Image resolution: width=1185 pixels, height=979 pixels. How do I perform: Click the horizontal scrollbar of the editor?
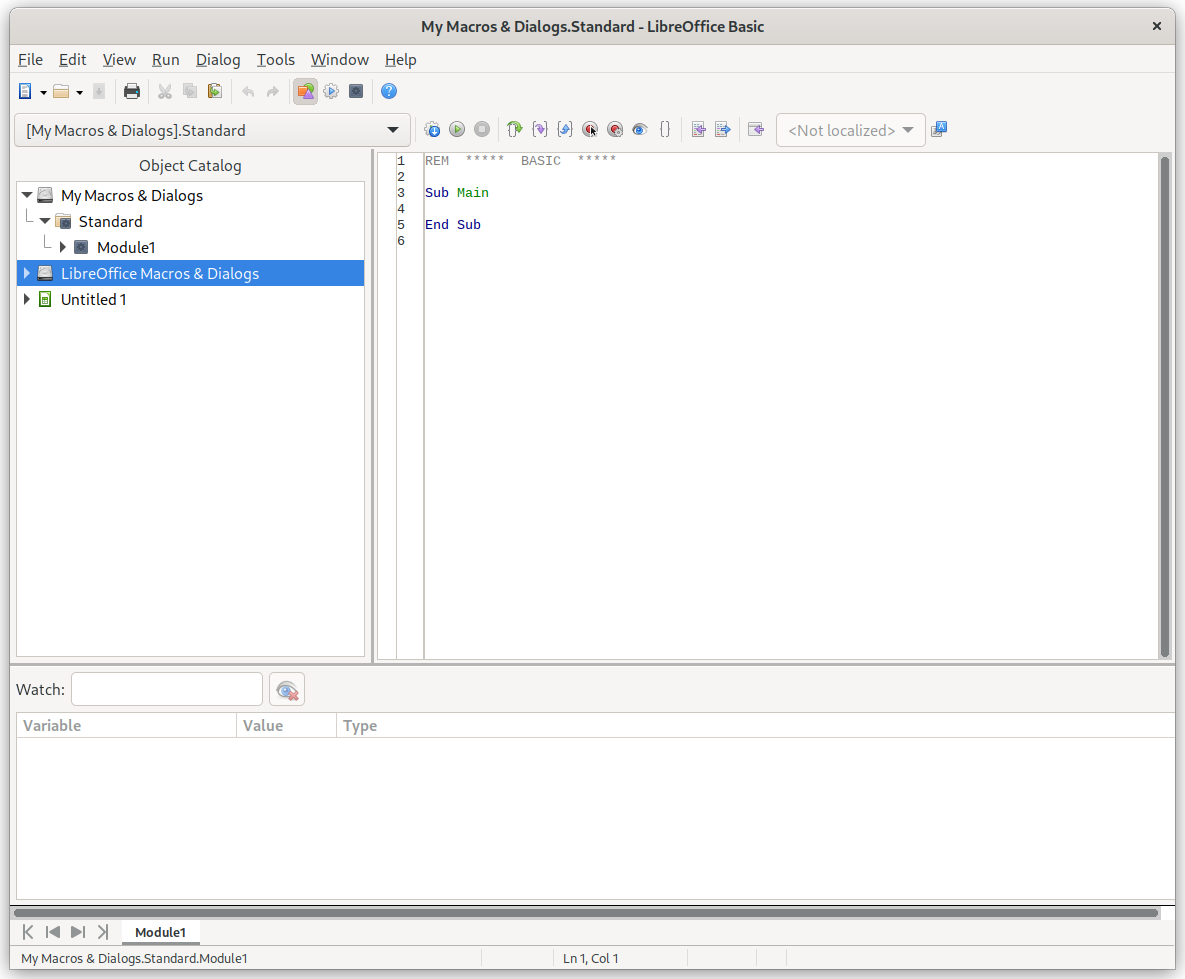pyautogui.click(x=586, y=912)
